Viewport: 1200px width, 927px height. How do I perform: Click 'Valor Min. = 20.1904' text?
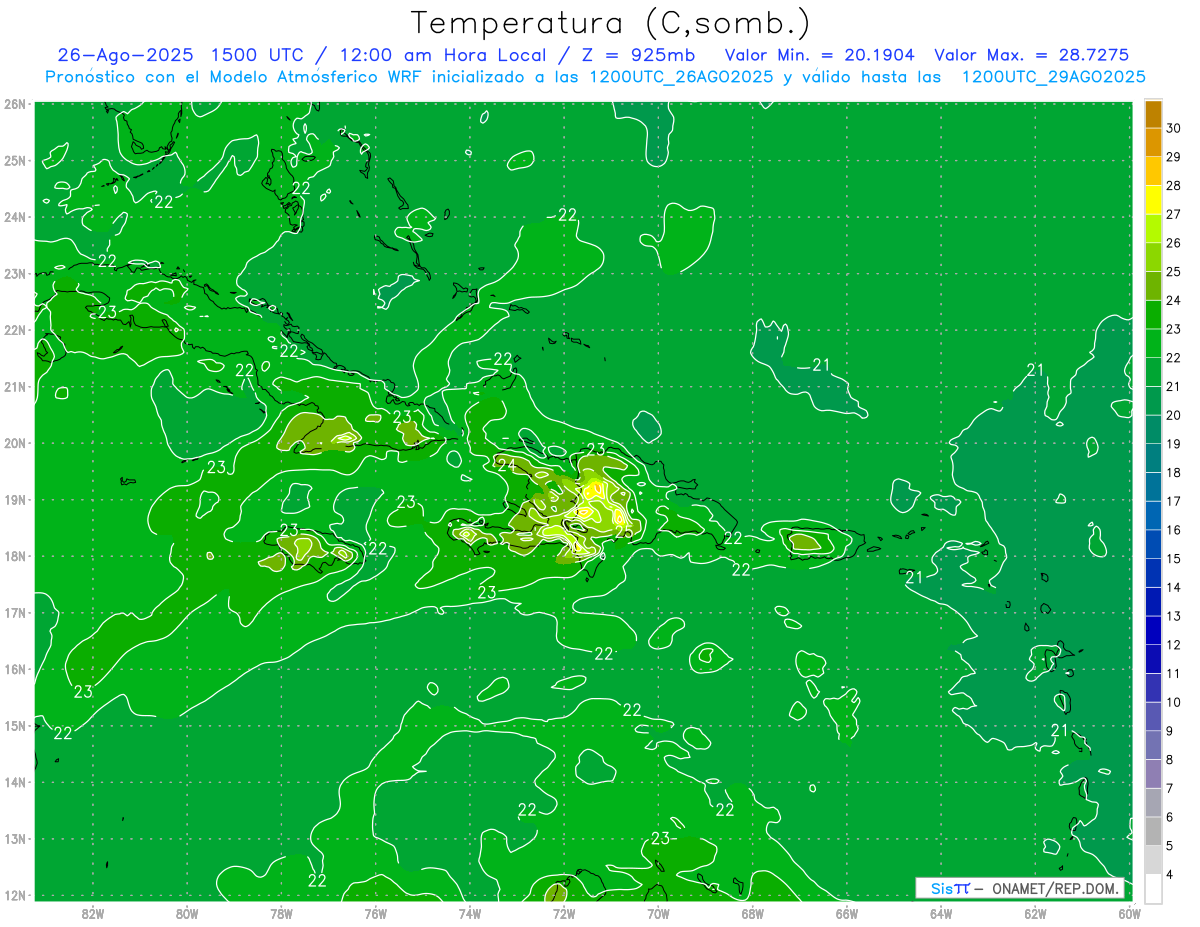820,55
